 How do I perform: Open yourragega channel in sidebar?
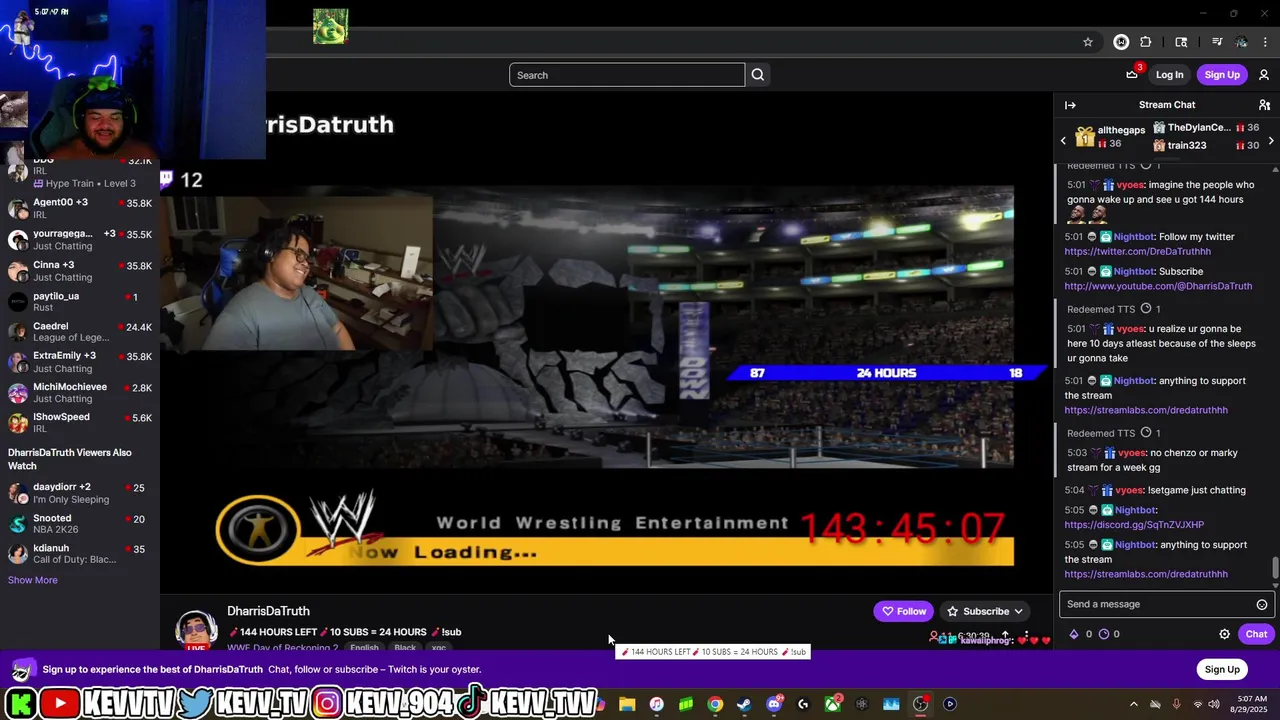(80, 239)
